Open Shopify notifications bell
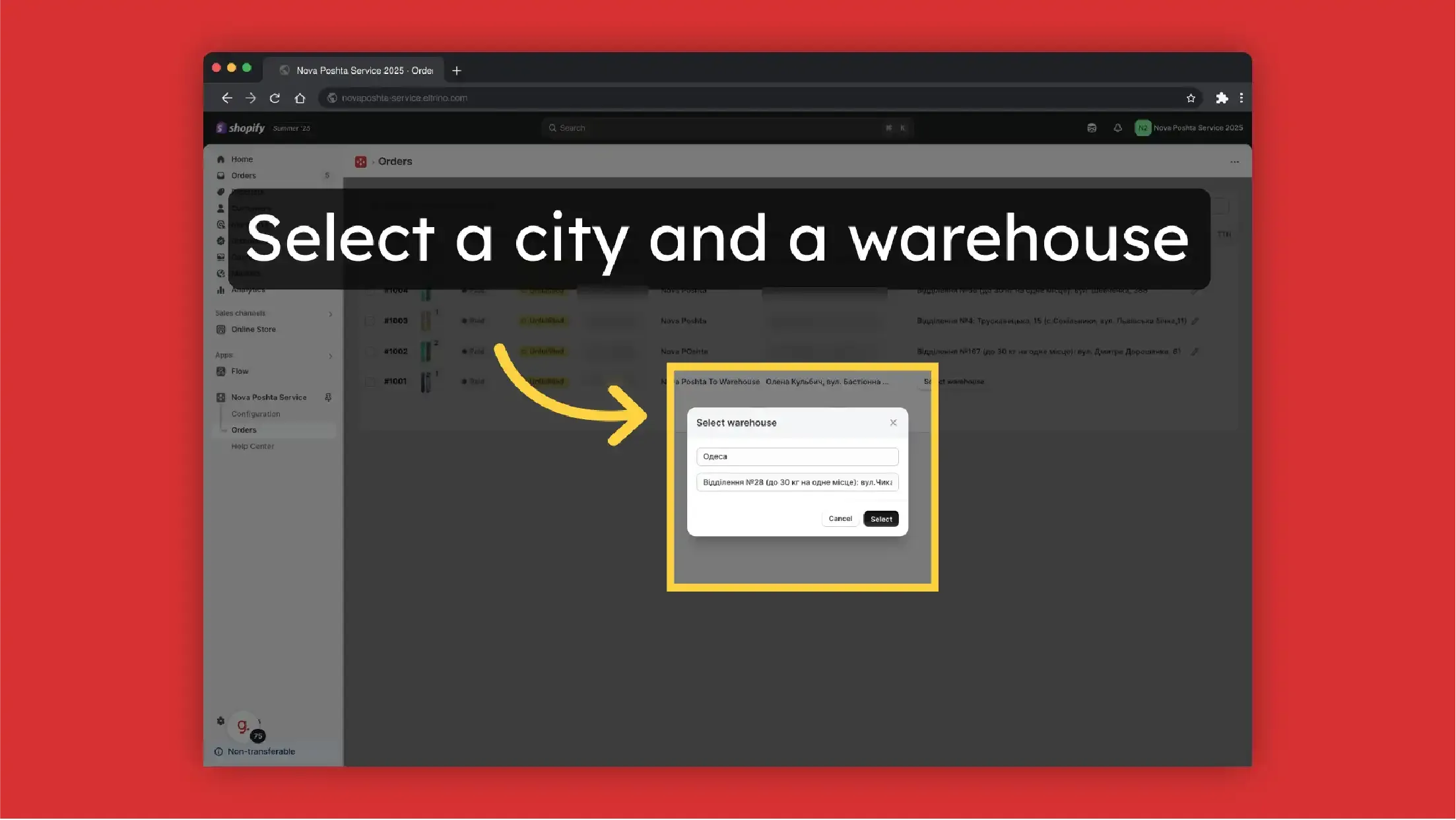The width and height of the screenshot is (1456, 820). [x=1117, y=128]
